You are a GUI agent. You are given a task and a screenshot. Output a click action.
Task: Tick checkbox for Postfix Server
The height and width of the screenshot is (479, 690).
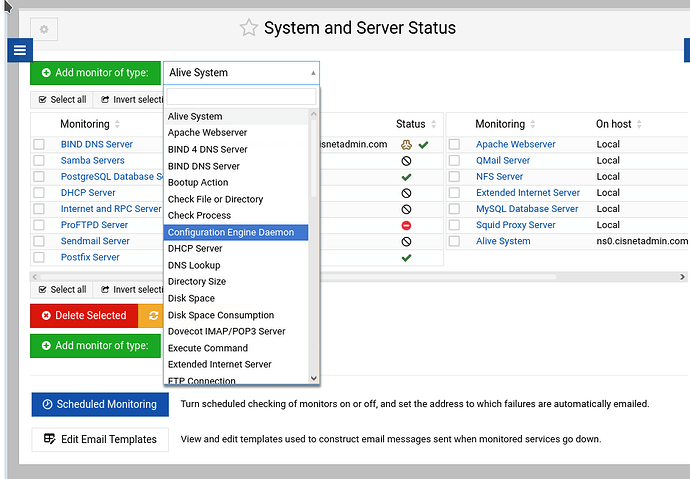point(39,257)
